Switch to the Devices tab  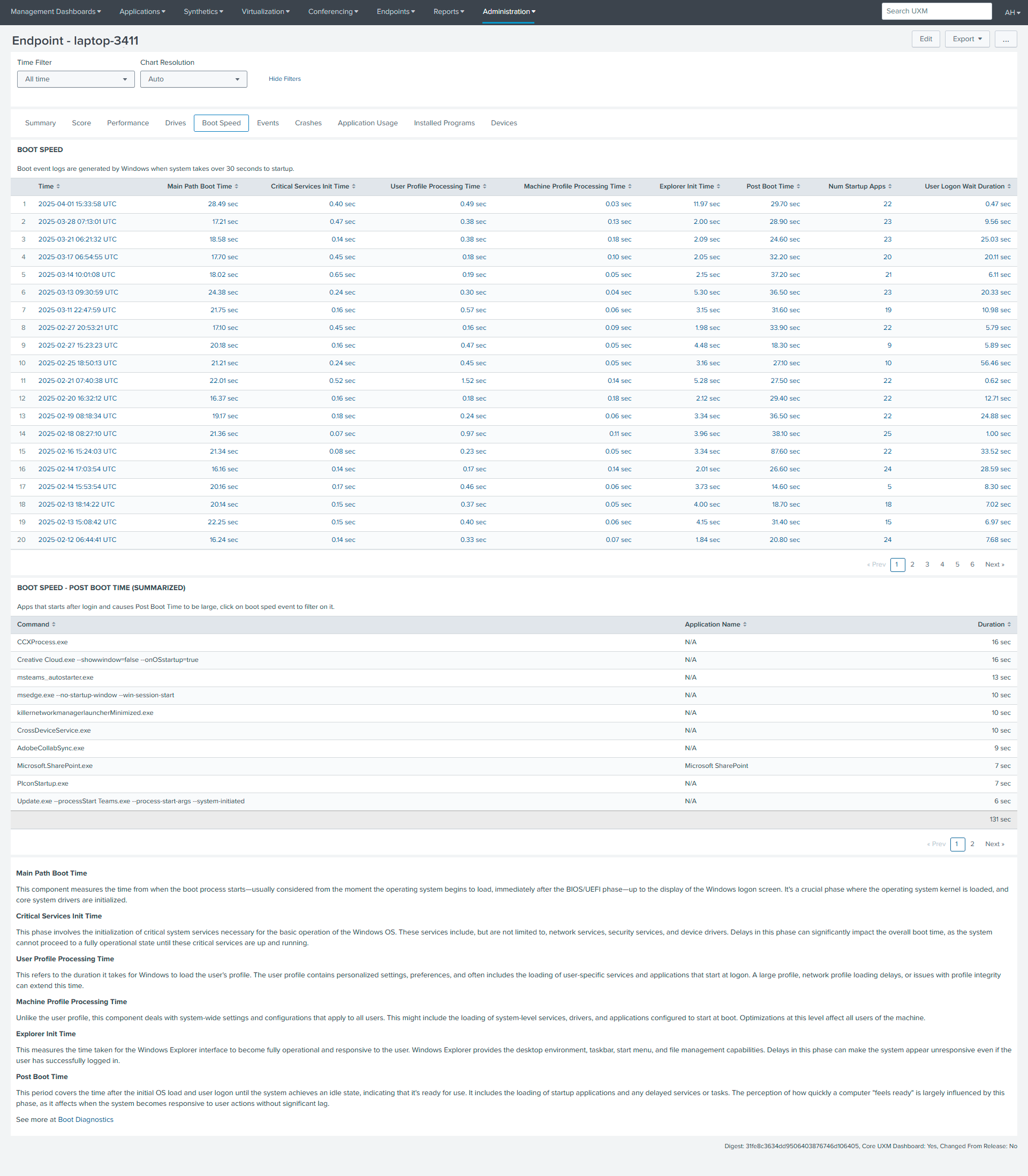504,123
